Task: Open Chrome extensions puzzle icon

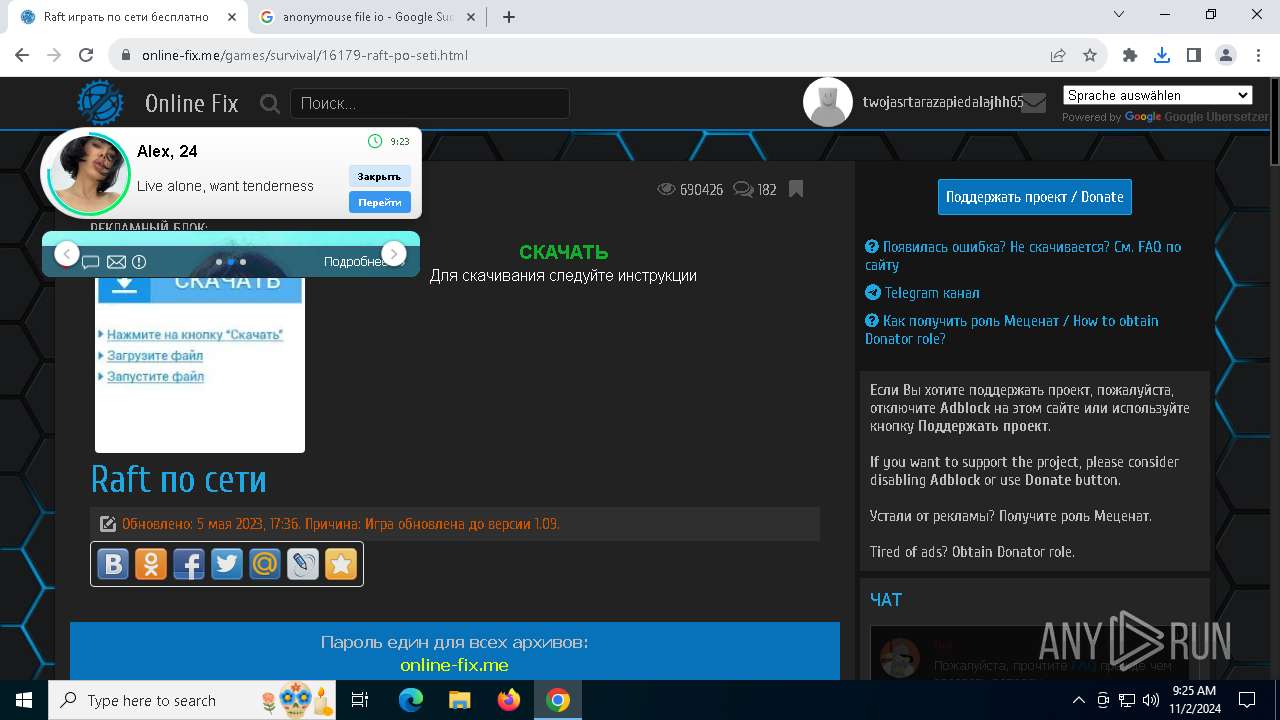Action: pyautogui.click(x=1130, y=55)
